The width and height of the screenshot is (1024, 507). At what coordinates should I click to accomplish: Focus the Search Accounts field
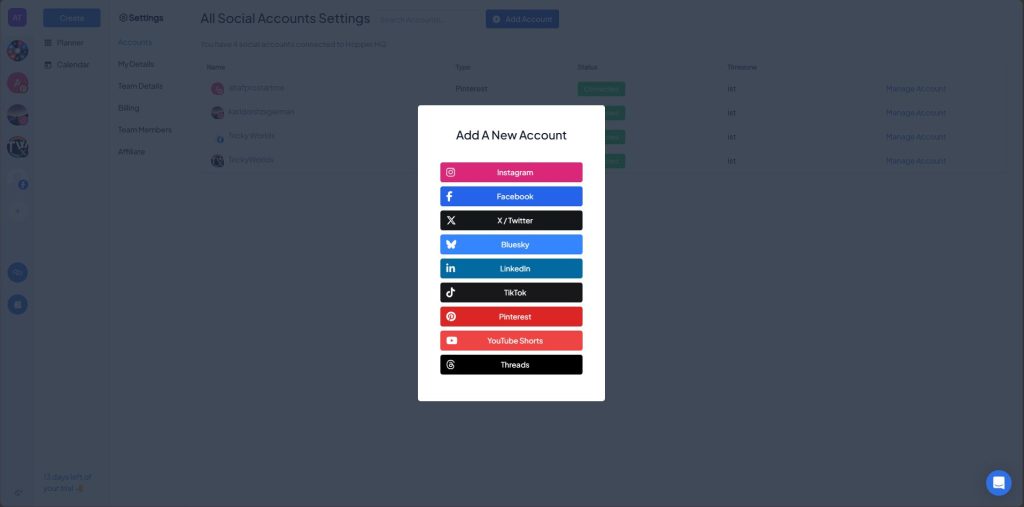pos(428,20)
